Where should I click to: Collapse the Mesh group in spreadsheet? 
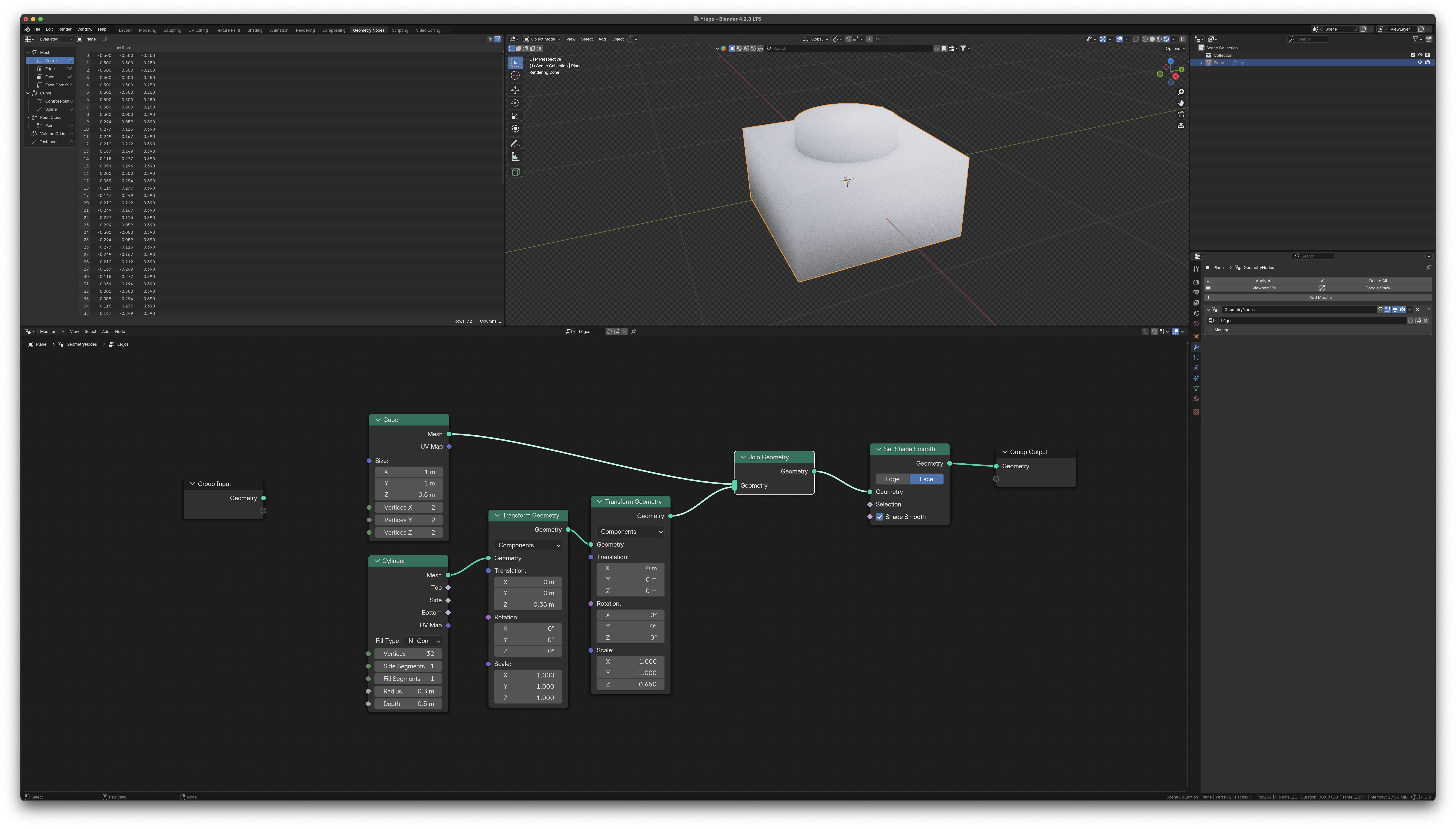(x=28, y=52)
